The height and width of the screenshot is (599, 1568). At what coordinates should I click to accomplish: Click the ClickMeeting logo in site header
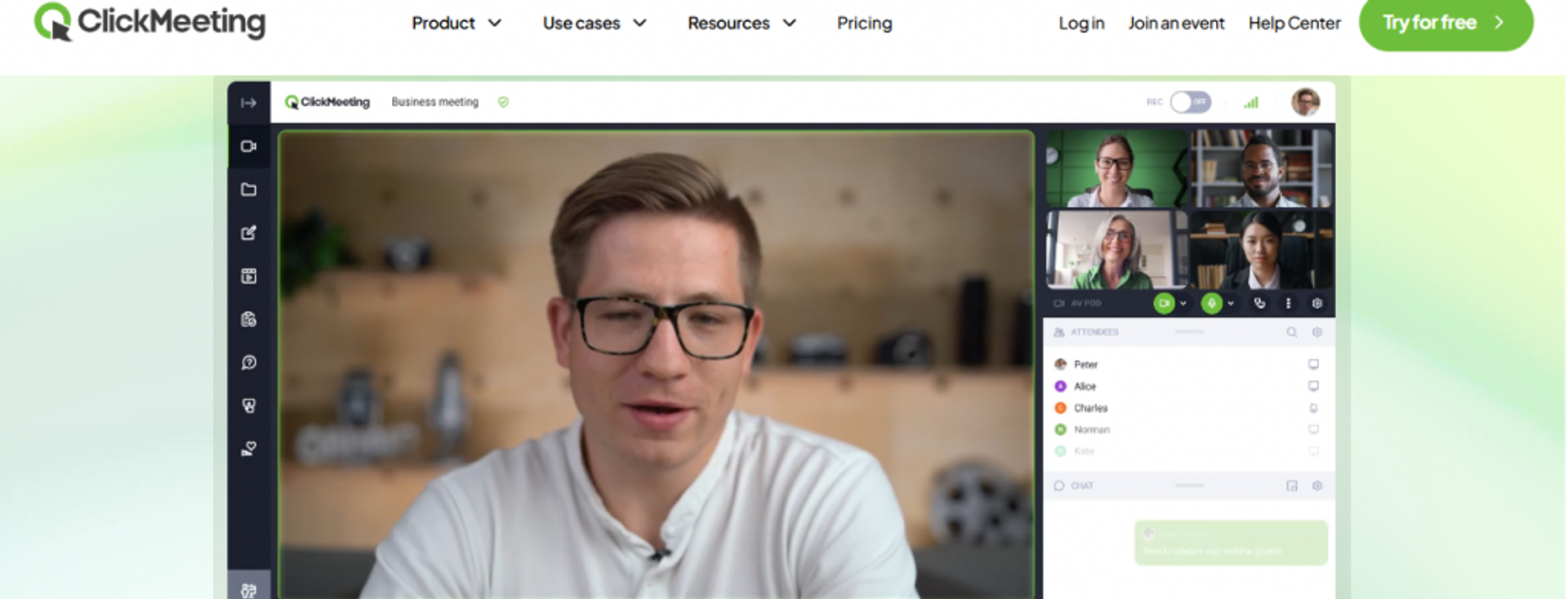click(149, 22)
